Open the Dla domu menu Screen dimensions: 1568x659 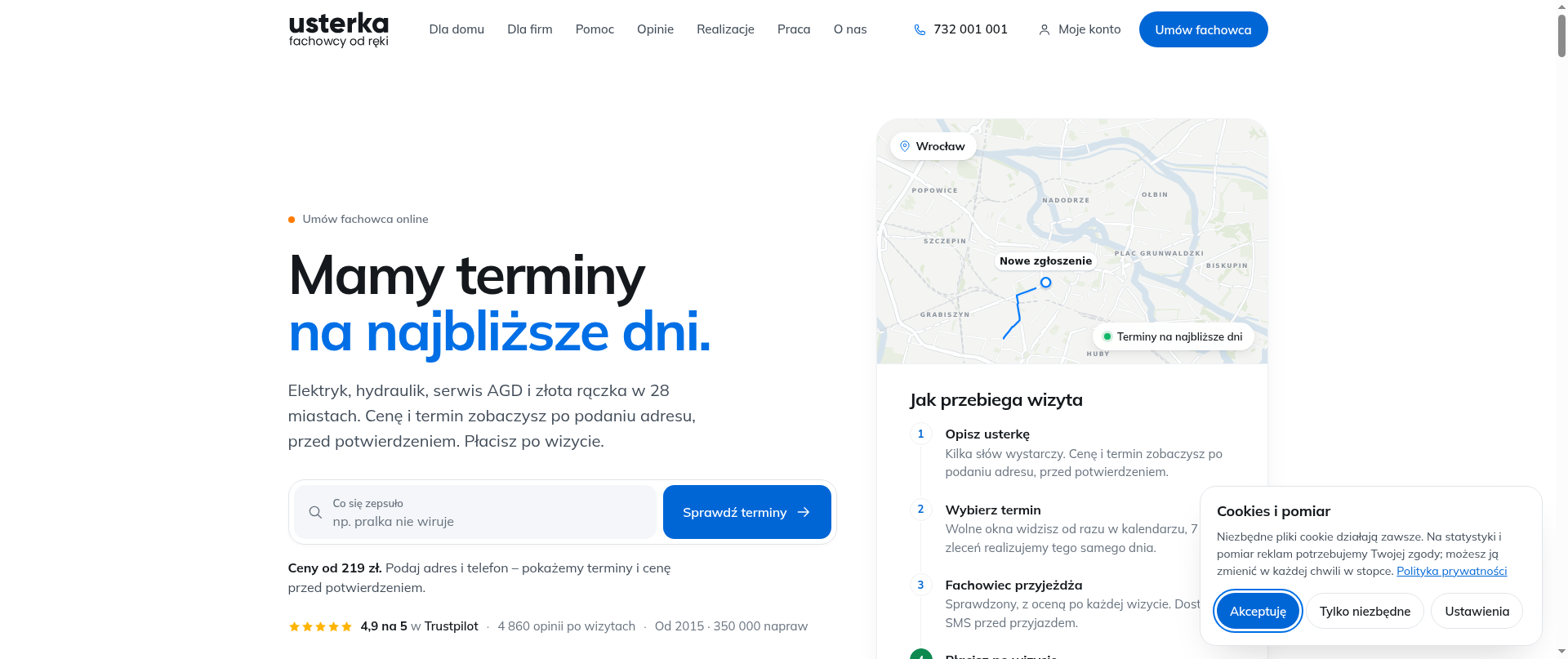coord(457,29)
